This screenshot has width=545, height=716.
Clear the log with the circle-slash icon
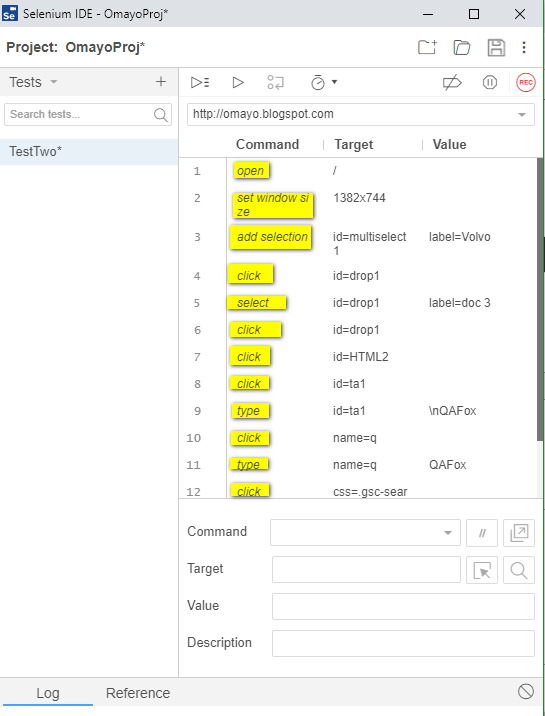(x=526, y=691)
